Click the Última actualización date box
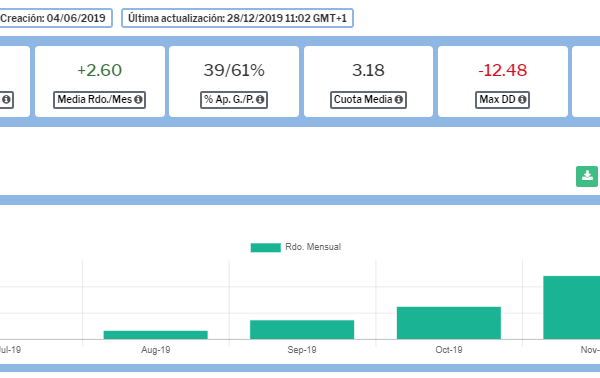The width and height of the screenshot is (600, 378). point(237,18)
